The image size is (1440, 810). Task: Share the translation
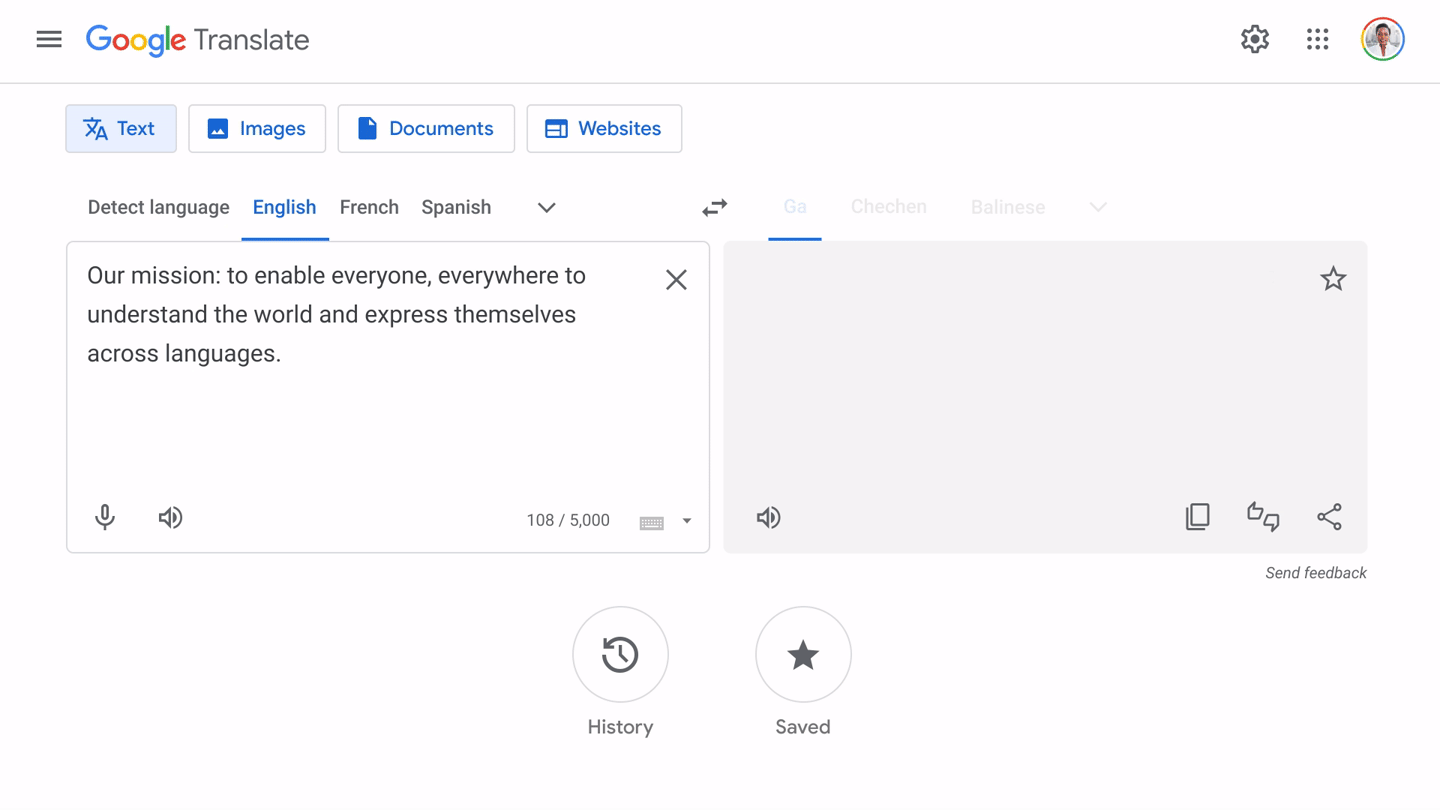point(1329,517)
